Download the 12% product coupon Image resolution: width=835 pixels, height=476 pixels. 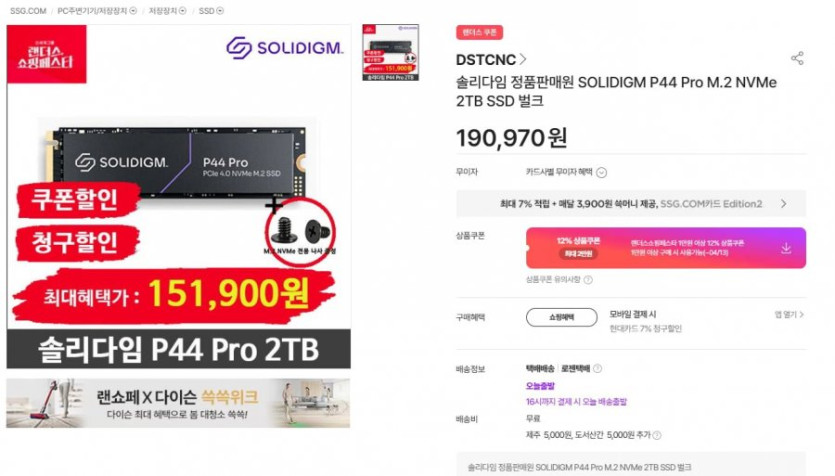pyautogui.click(x=785, y=248)
